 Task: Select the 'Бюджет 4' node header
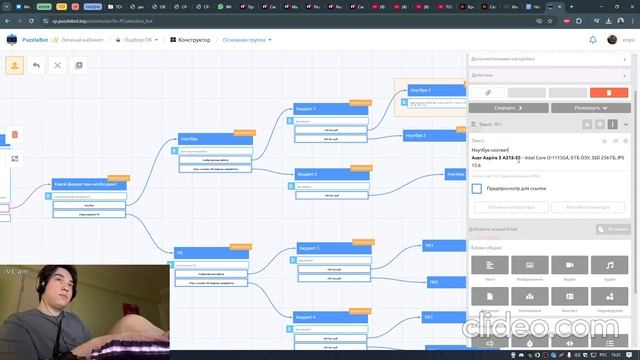click(x=330, y=317)
